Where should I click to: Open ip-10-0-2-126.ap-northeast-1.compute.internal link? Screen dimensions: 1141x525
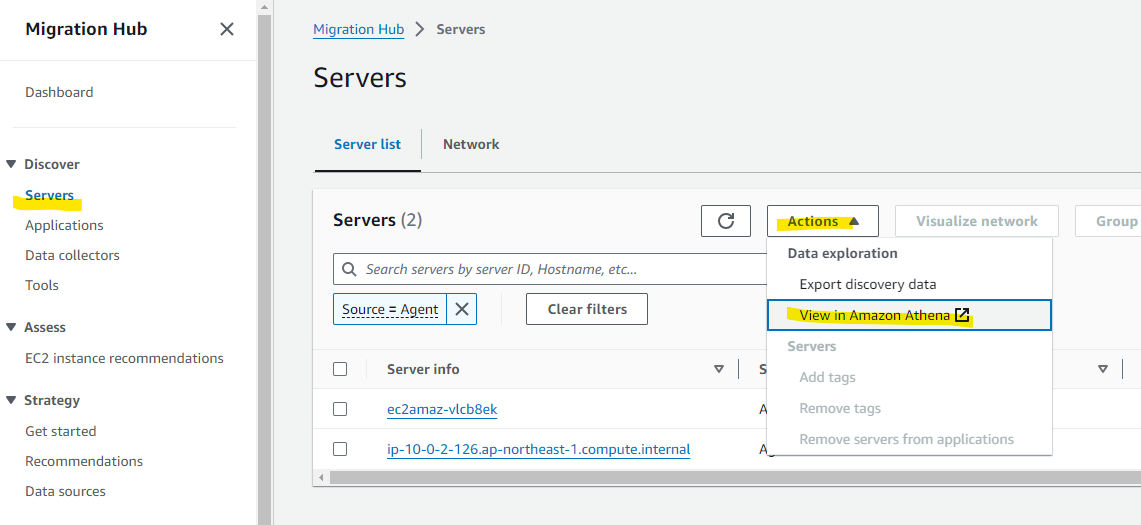click(538, 449)
